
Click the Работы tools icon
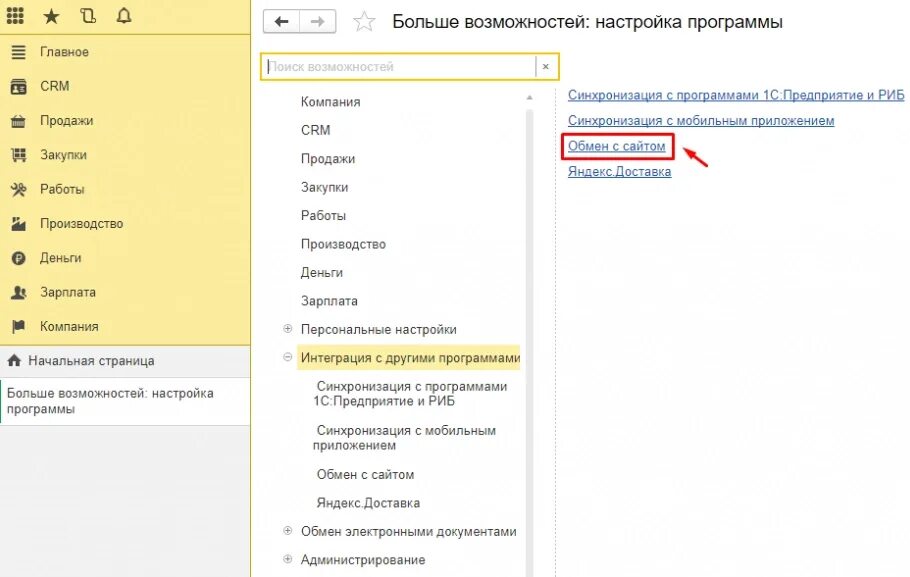tap(19, 189)
